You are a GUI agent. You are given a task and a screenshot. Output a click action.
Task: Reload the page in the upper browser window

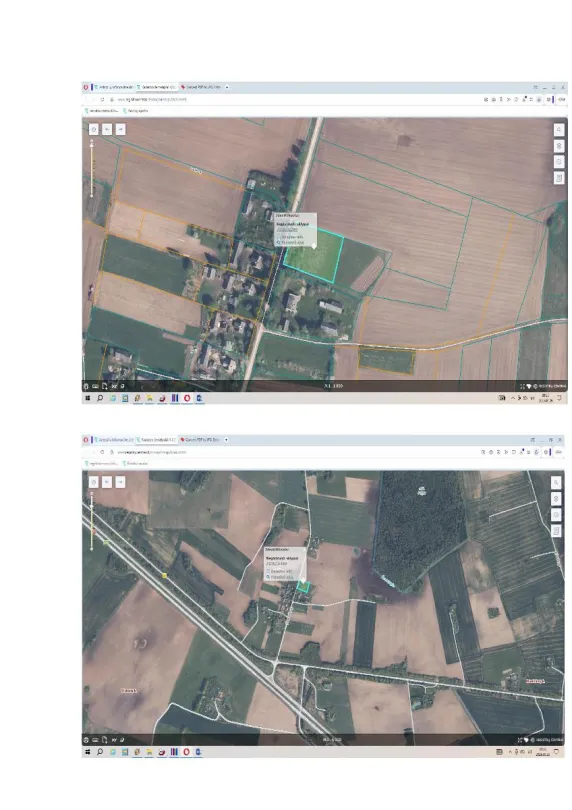(x=102, y=99)
